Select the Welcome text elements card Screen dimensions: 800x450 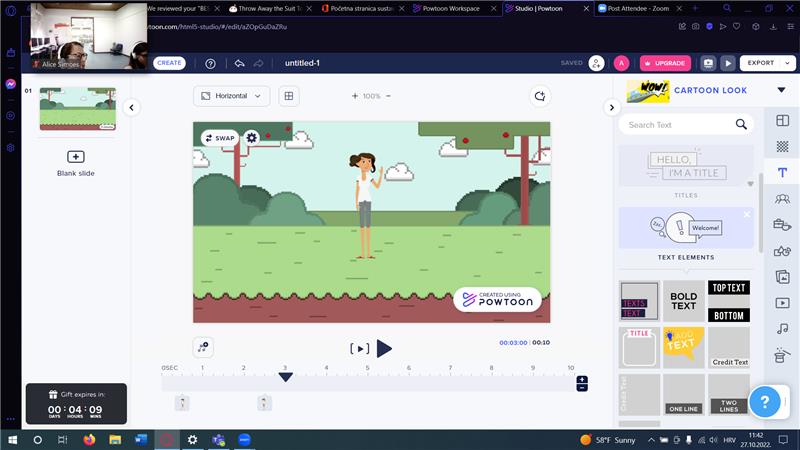(686, 228)
